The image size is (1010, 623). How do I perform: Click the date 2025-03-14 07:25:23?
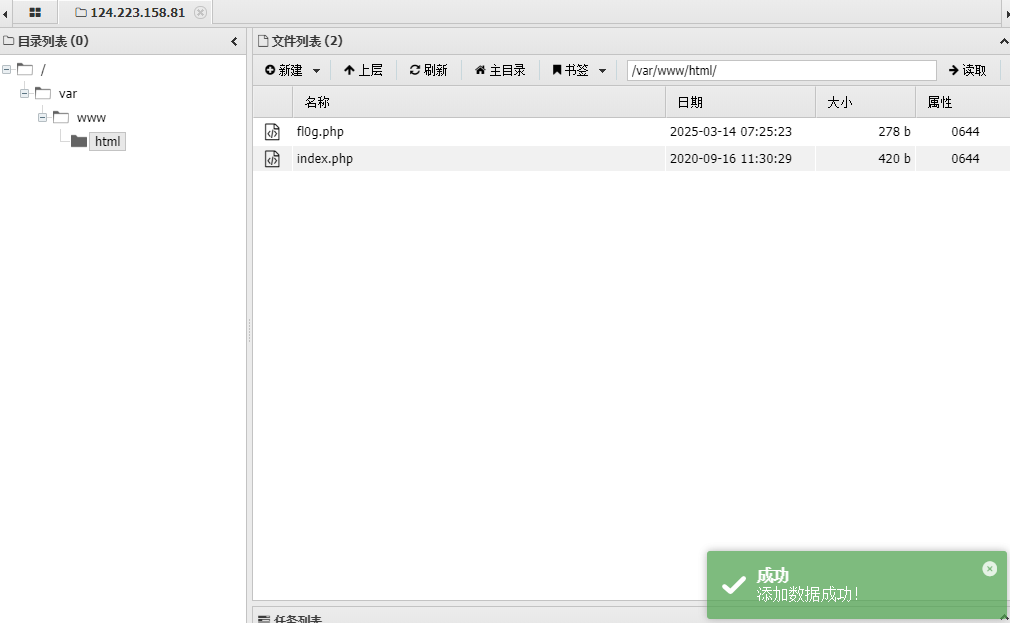click(x=730, y=131)
